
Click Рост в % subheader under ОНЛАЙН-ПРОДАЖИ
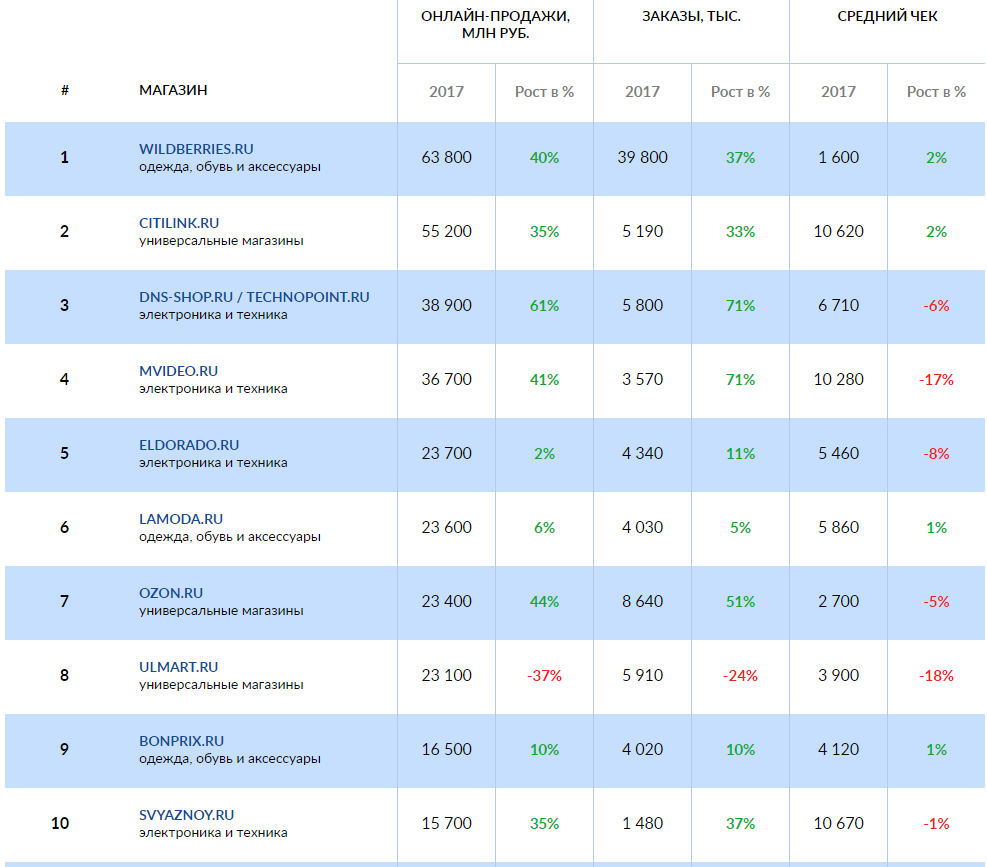click(x=544, y=92)
